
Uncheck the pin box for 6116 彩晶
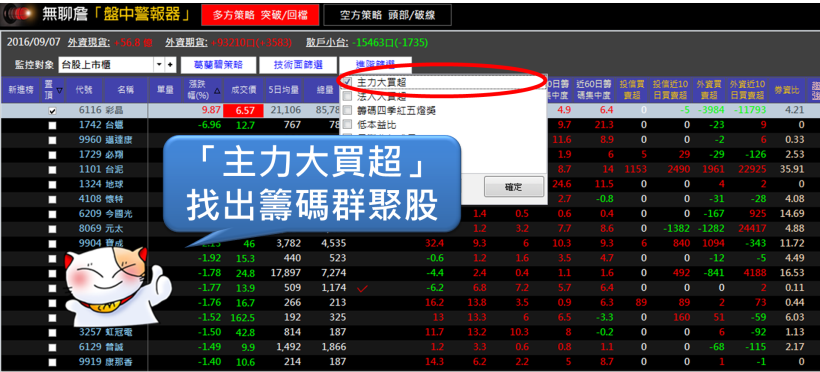coord(52,111)
